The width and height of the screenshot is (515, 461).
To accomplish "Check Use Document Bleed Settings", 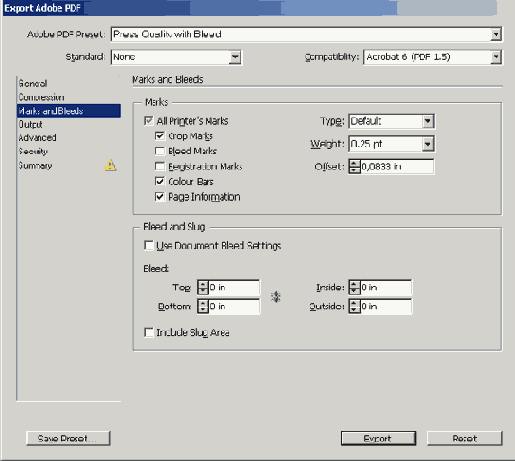I will [149, 245].
